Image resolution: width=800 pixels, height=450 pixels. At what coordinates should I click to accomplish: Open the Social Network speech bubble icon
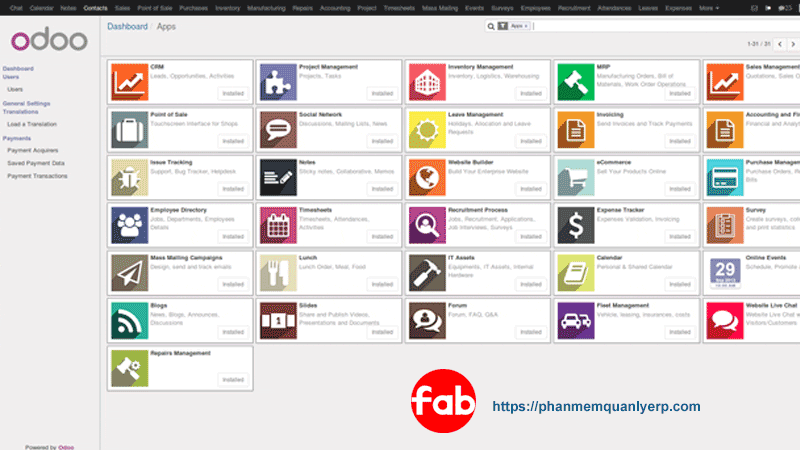coord(278,130)
